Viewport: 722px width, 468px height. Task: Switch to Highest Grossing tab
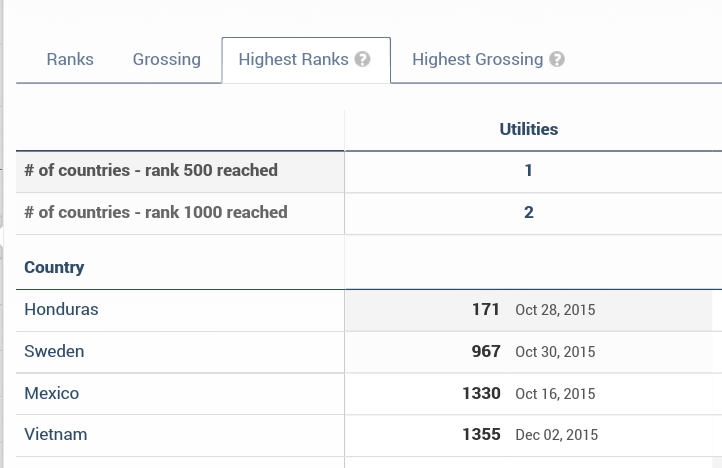pyautogui.click(x=477, y=59)
